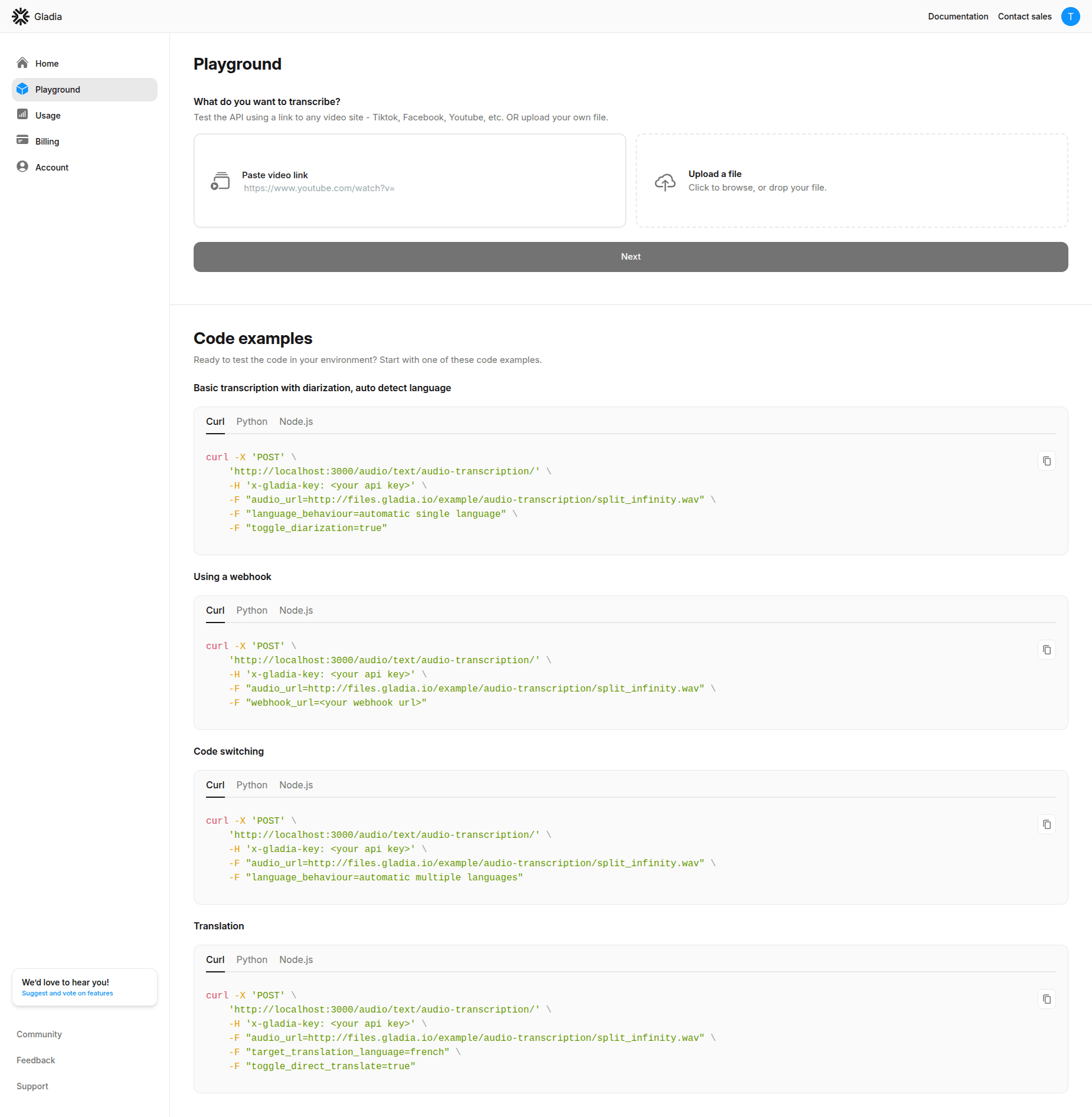Click the Gladia logo
The height and width of the screenshot is (1117, 1092).
37,16
